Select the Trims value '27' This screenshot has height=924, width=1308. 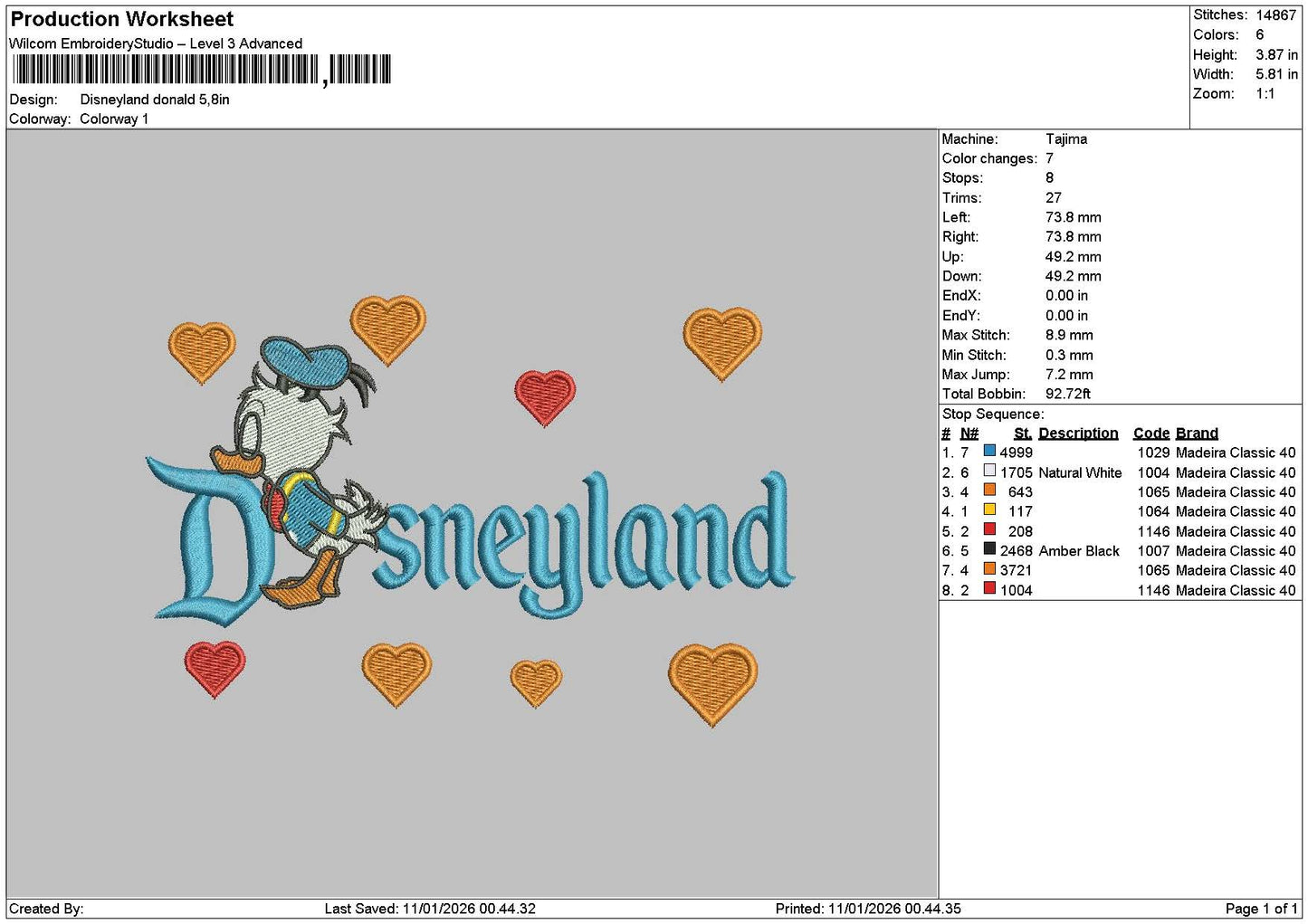tap(1054, 197)
